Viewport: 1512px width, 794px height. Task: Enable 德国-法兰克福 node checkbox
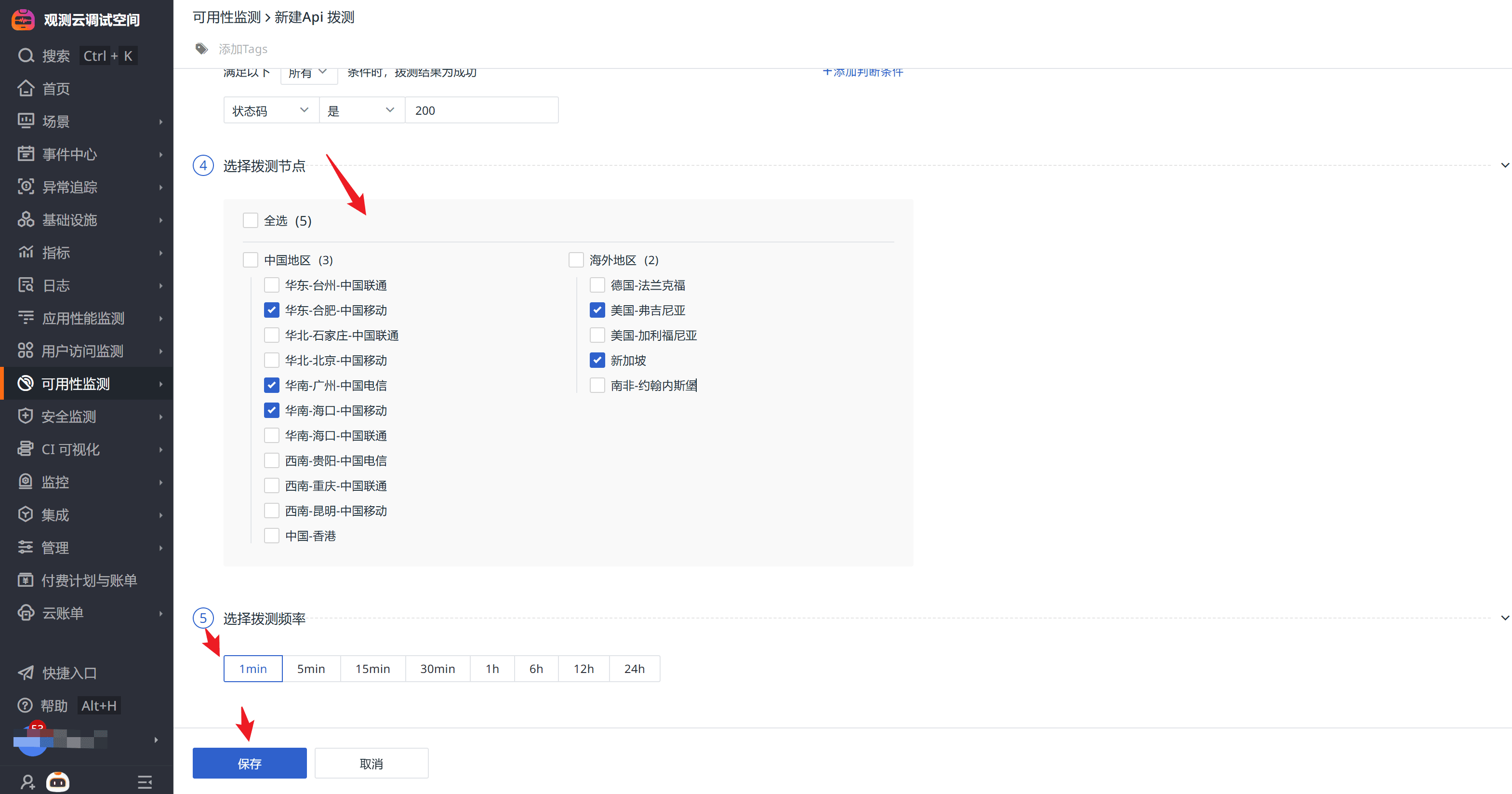coord(597,285)
